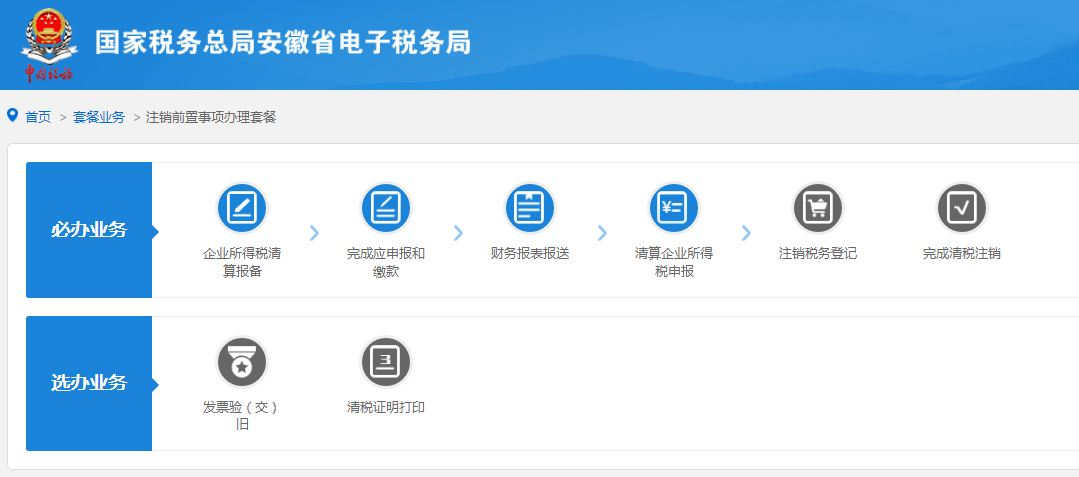The width and height of the screenshot is (1079, 477).
Task: Click the 完成清税注销 label
Action: [961, 253]
